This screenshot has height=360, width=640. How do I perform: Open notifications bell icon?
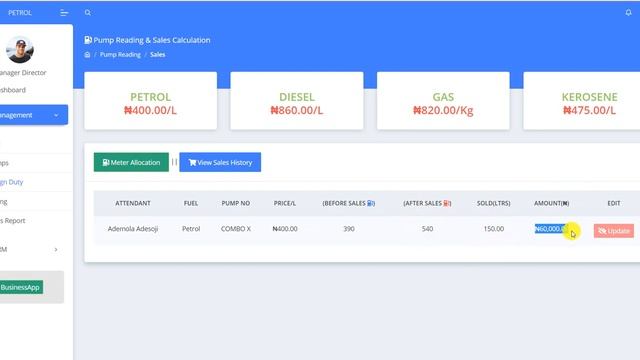click(629, 13)
